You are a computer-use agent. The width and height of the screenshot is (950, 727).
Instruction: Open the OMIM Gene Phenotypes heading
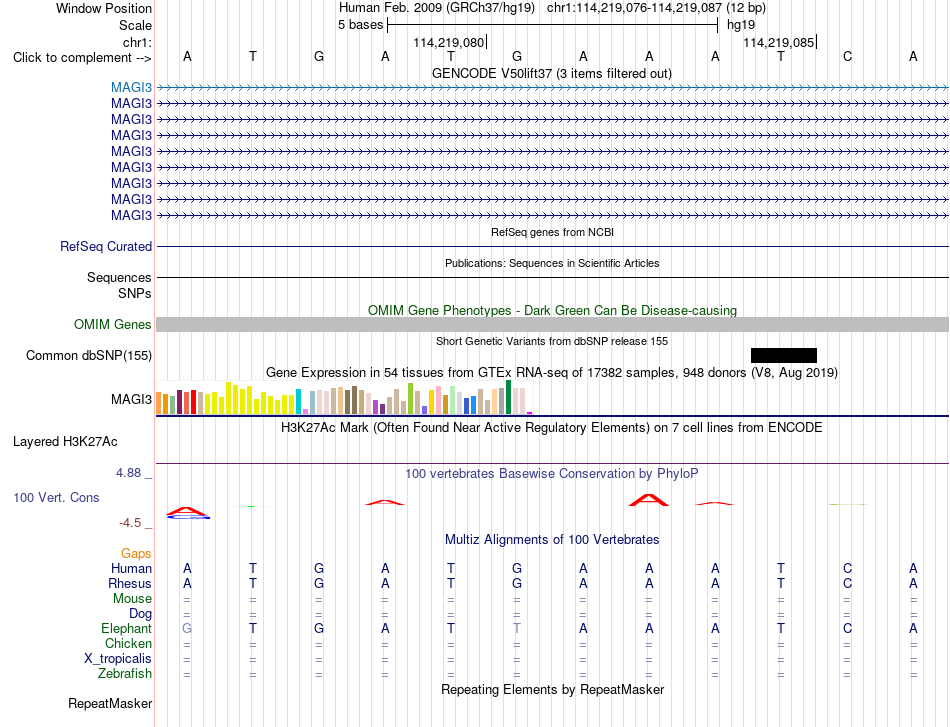[x=552, y=310]
